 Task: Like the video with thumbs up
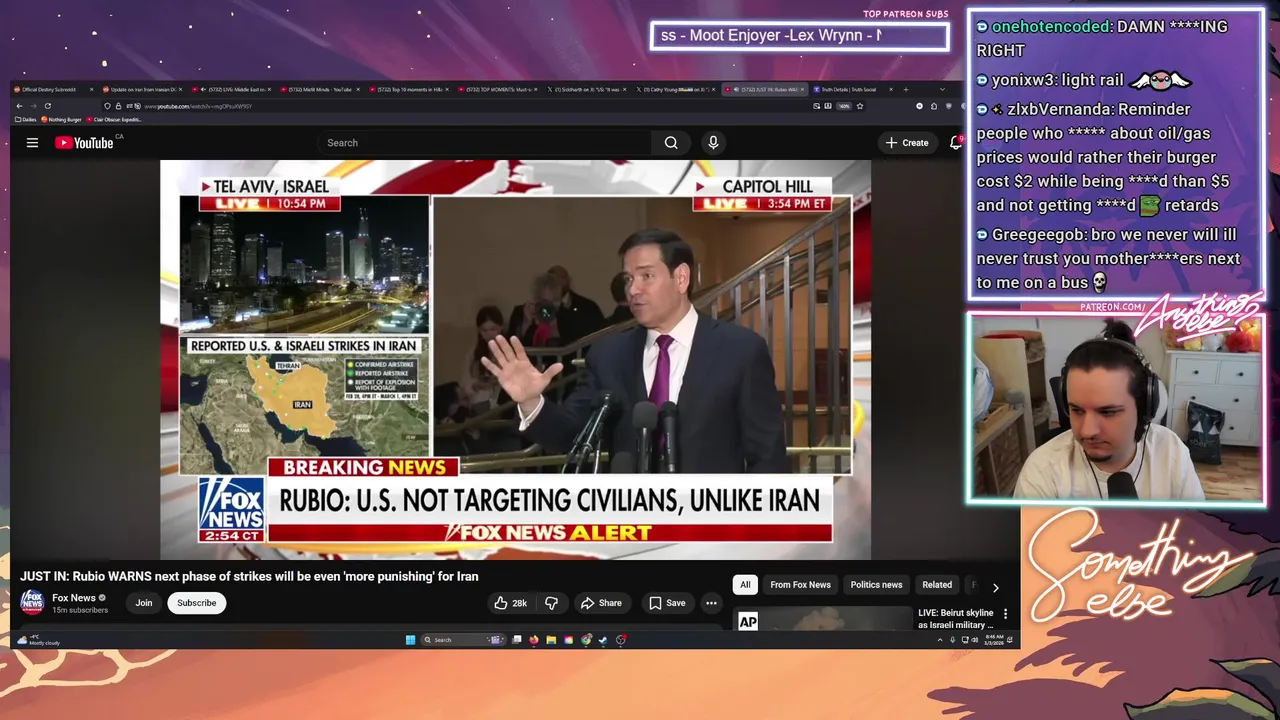pos(510,603)
